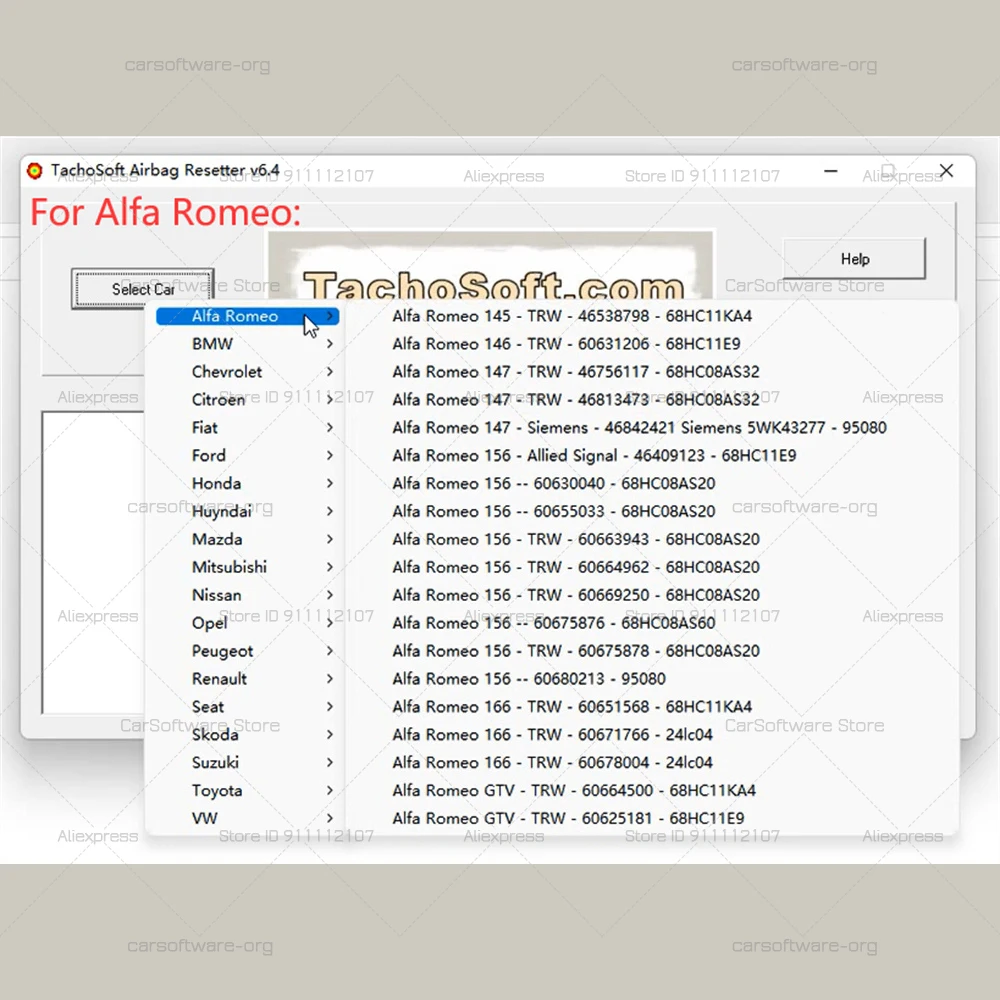The height and width of the screenshot is (1000, 1000).
Task: Open the Help button
Action: tap(854, 259)
